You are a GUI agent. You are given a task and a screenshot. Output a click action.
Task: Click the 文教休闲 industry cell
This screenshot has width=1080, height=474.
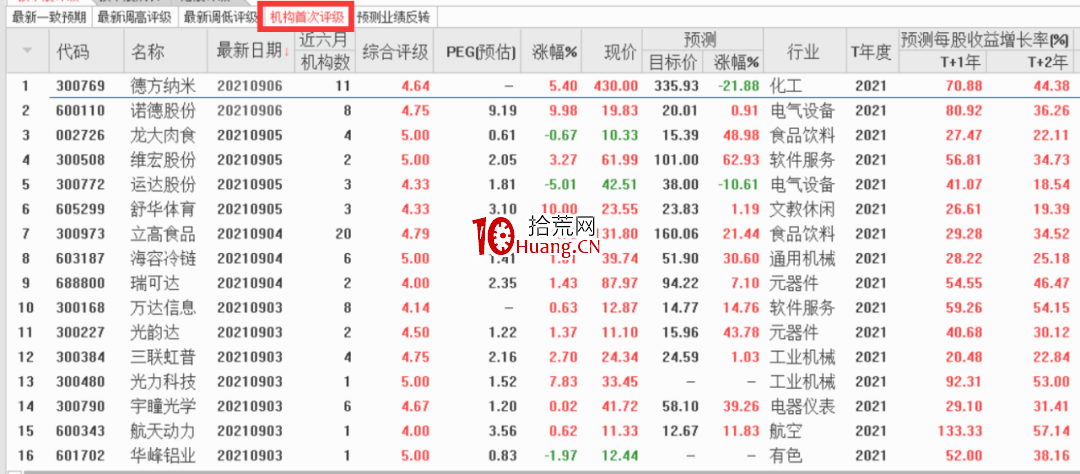(x=802, y=209)
